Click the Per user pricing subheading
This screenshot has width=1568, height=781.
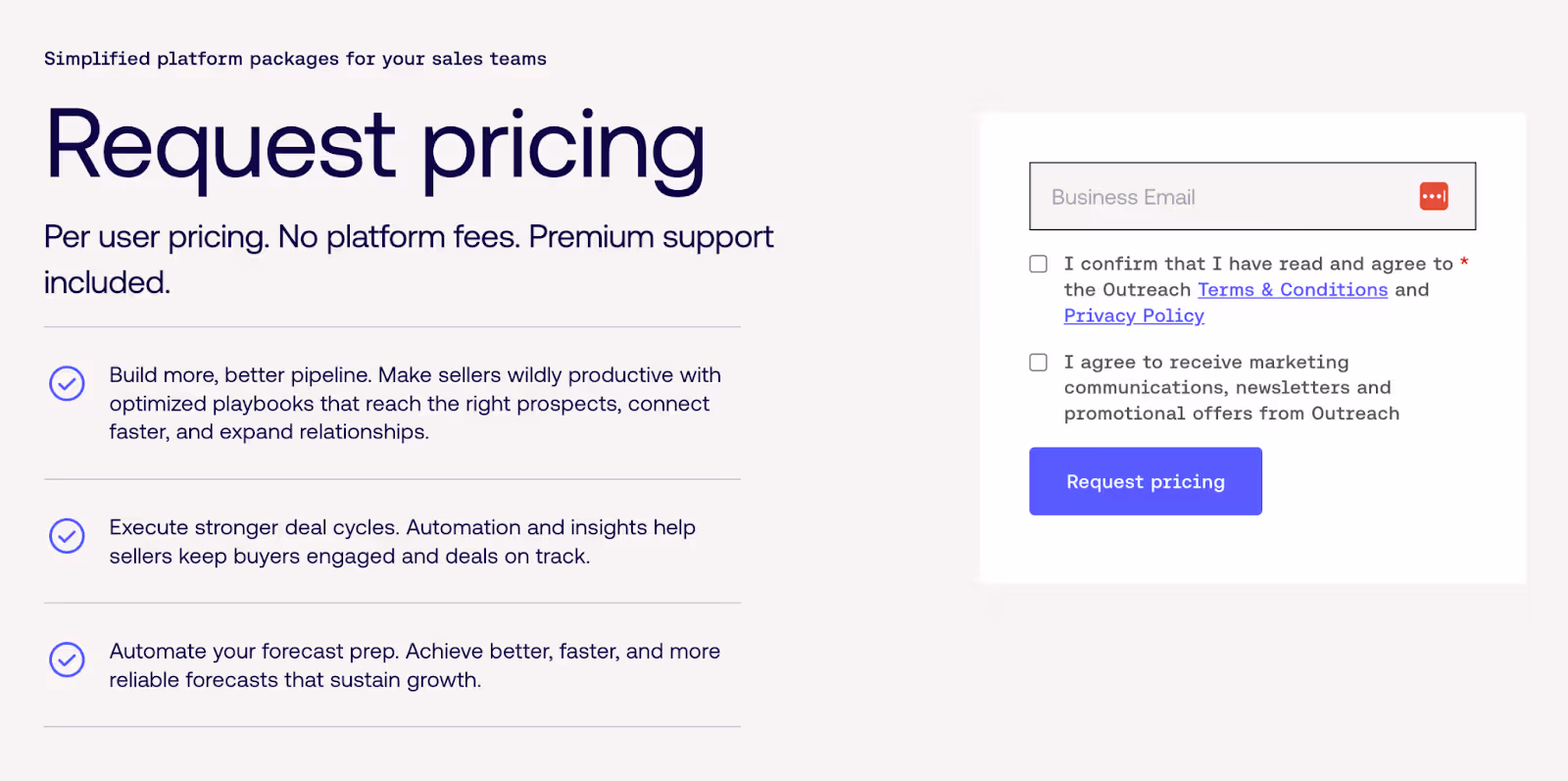408,238
